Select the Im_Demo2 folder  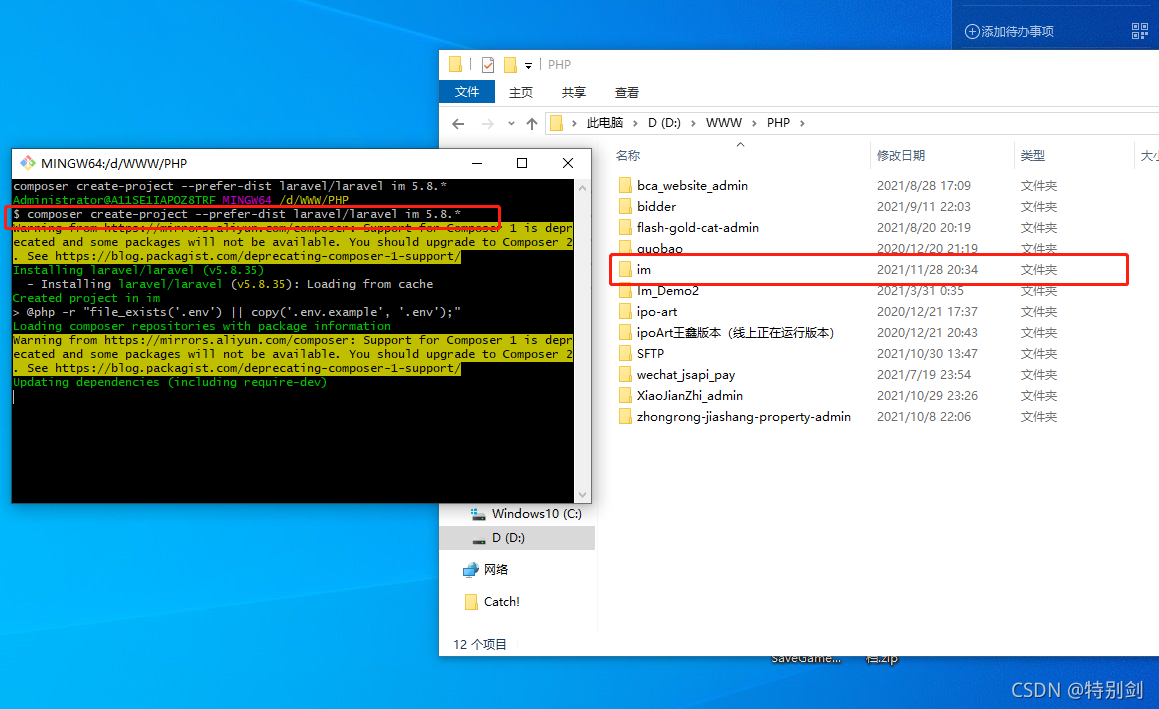point(667,291)
